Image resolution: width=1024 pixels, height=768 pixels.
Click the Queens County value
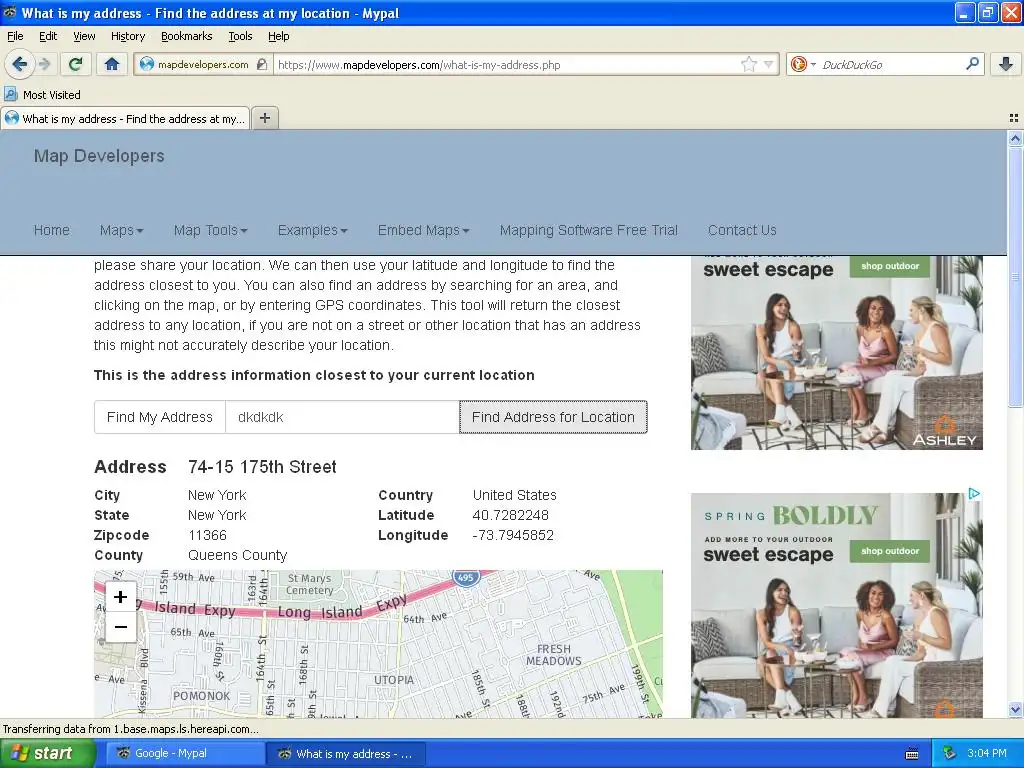238,555
